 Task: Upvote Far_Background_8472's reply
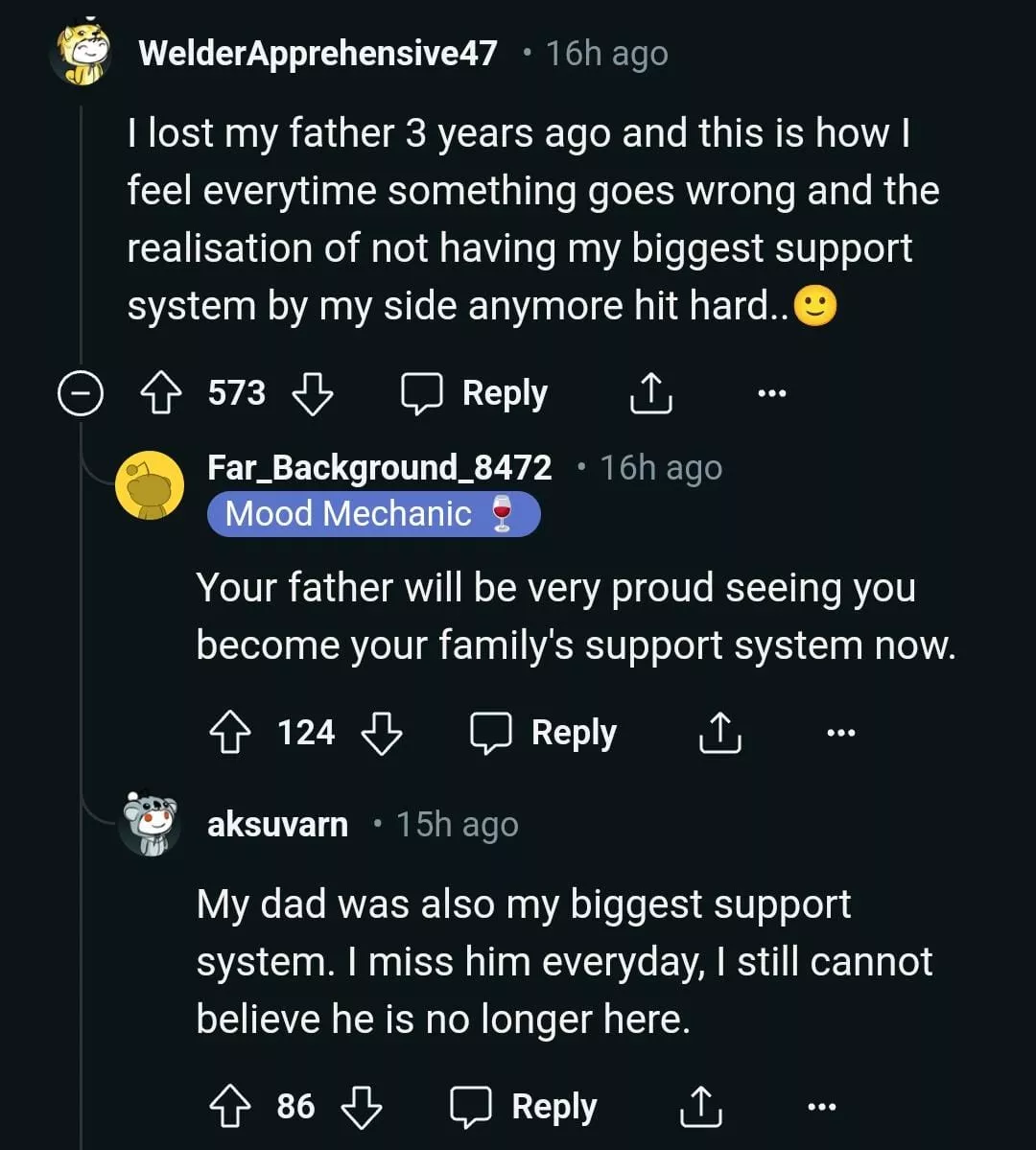[x=231, y=734]
